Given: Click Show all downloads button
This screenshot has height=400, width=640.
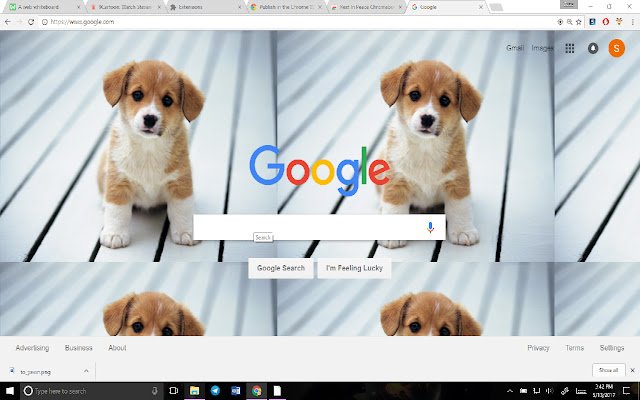Looking at the screenshot, I should pos(609,370).
